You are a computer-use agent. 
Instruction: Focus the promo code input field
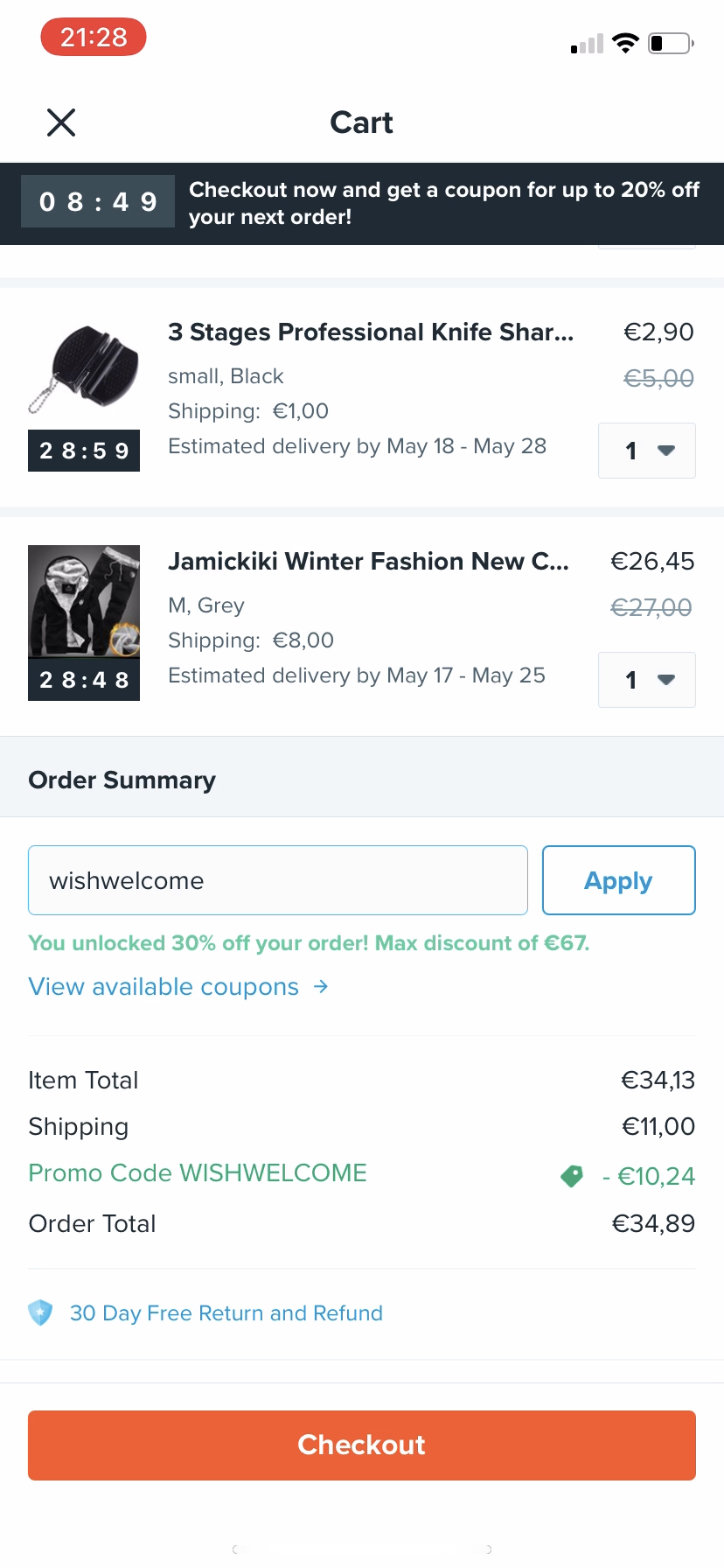pos(277,880)
